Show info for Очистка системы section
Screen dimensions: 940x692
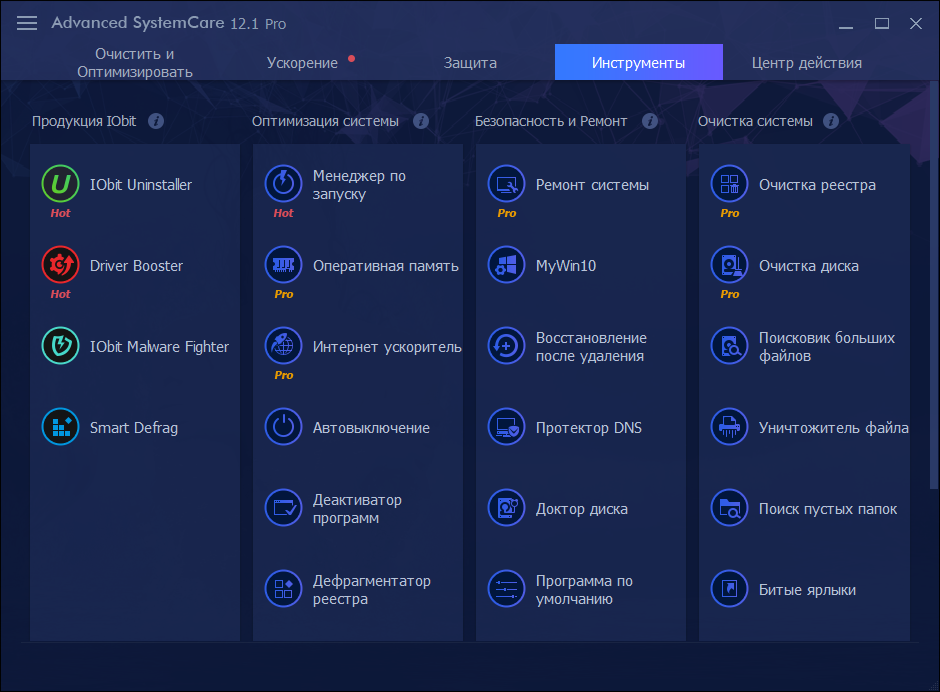(831, 121)
